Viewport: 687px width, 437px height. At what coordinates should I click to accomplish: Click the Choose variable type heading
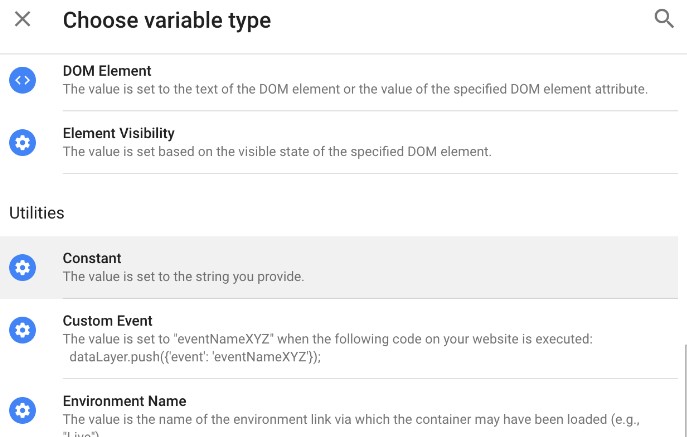point(167,21)
